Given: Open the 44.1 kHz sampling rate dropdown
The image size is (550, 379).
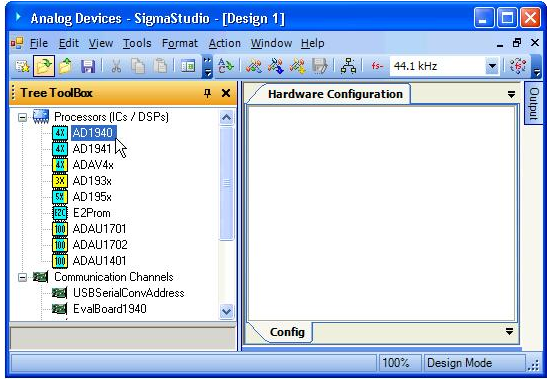Looking at the screenshot, I should [492, 66].
